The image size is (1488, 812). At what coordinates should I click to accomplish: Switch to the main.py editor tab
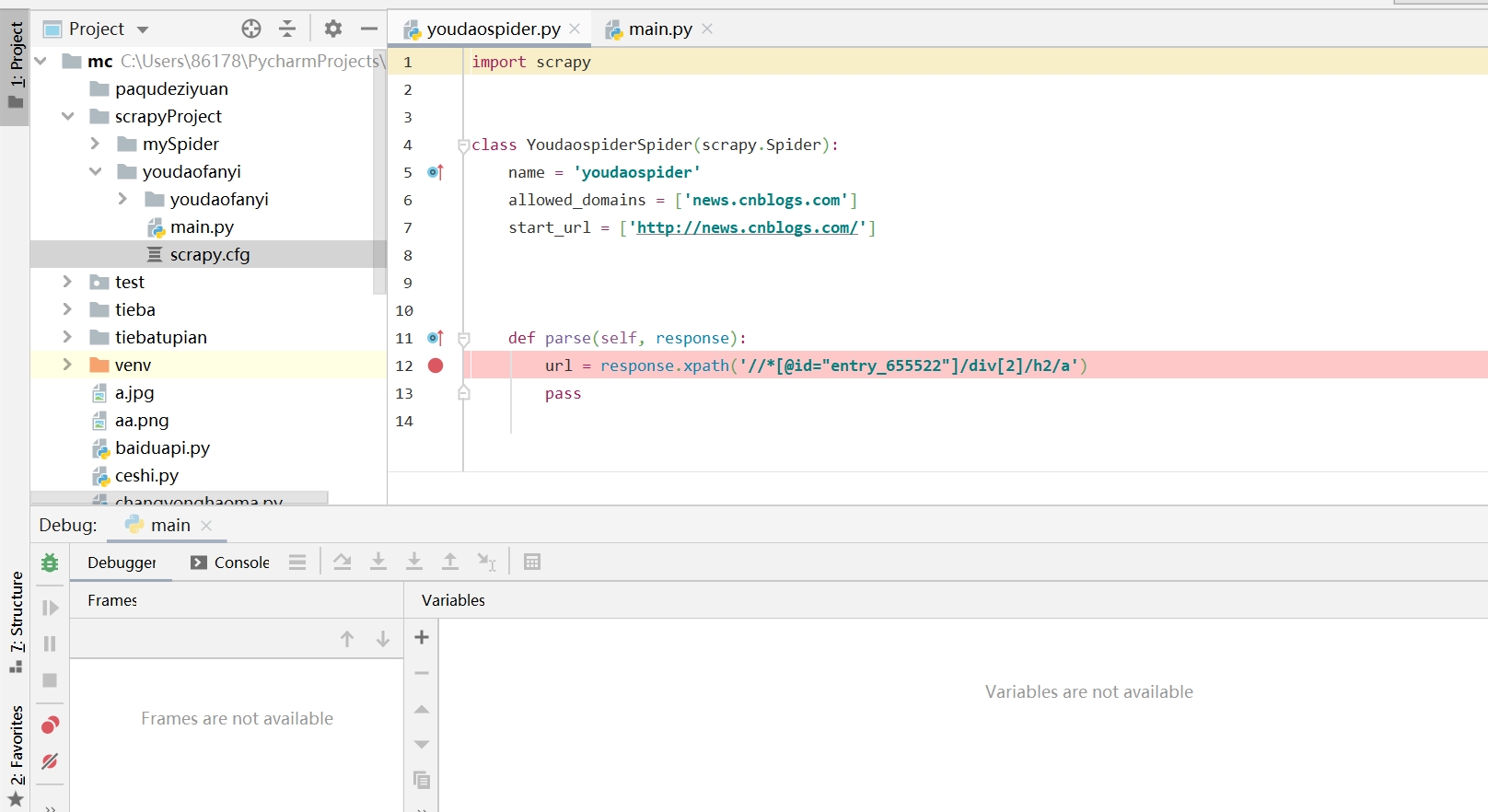click(x=659, y=29)
